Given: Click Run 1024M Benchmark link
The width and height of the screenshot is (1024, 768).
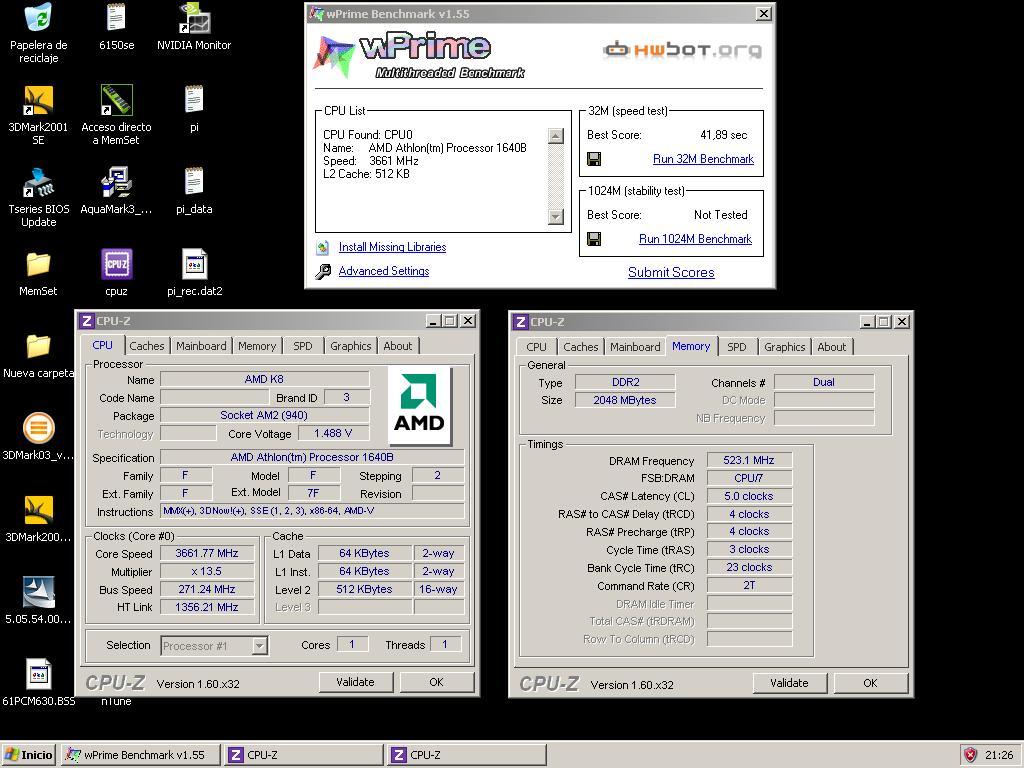Looking at the screenshot, I should coord(696,239).
